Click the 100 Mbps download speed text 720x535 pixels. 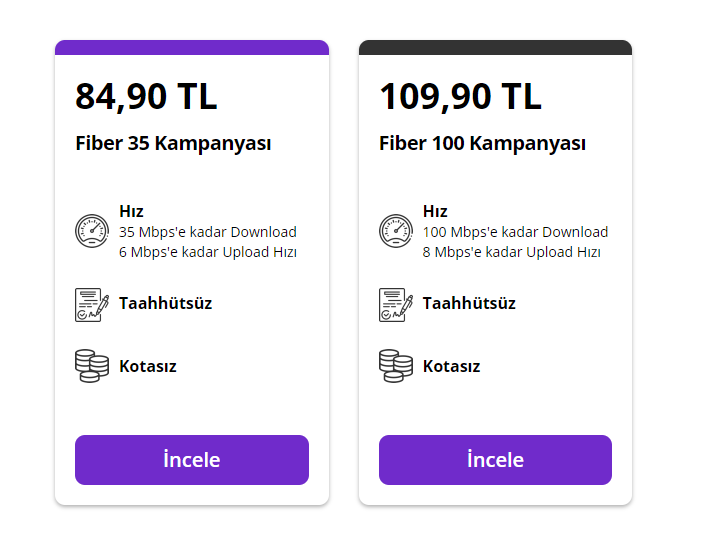point(515,232)
